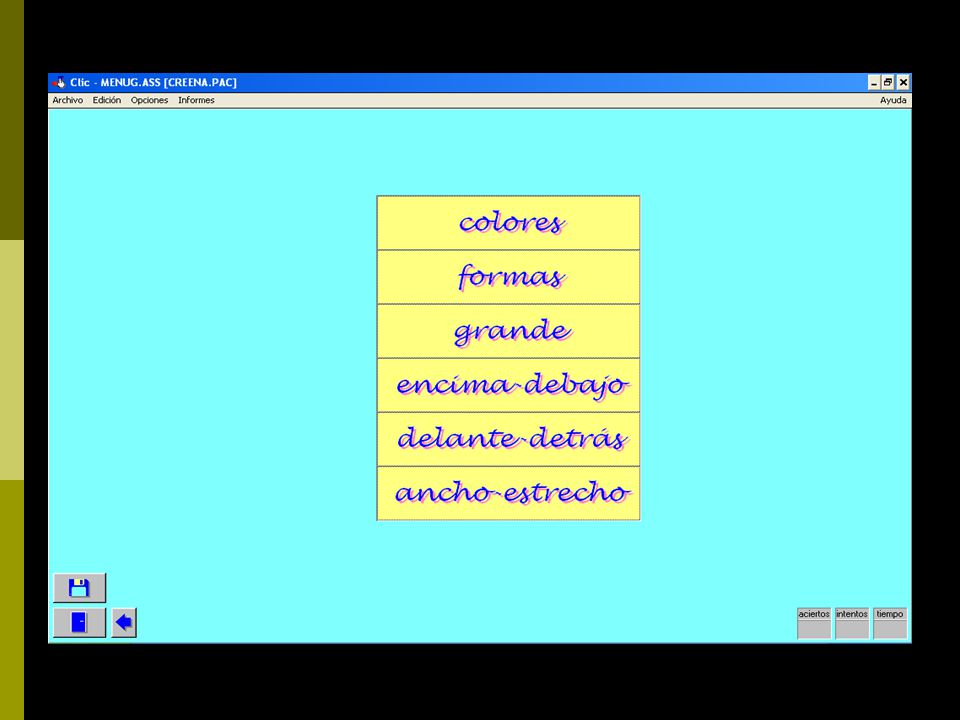
Task: Click the blue door exit icon
Action: coord(80,623)
